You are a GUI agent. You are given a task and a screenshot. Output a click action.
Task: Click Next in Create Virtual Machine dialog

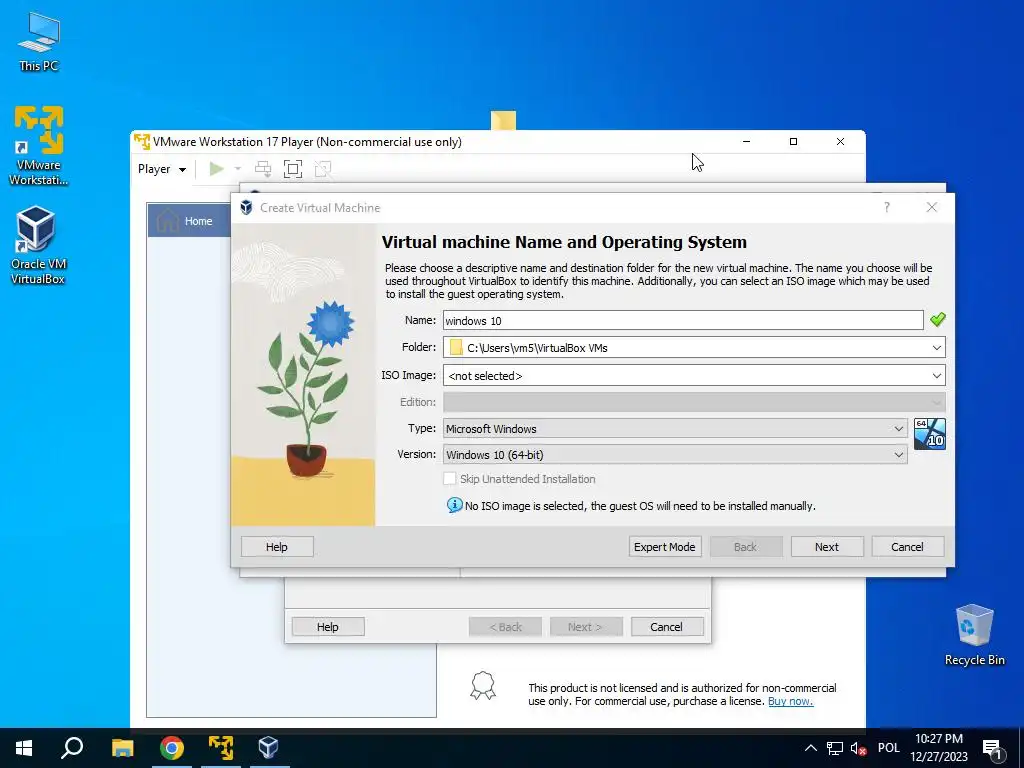[x=827, y=547]
